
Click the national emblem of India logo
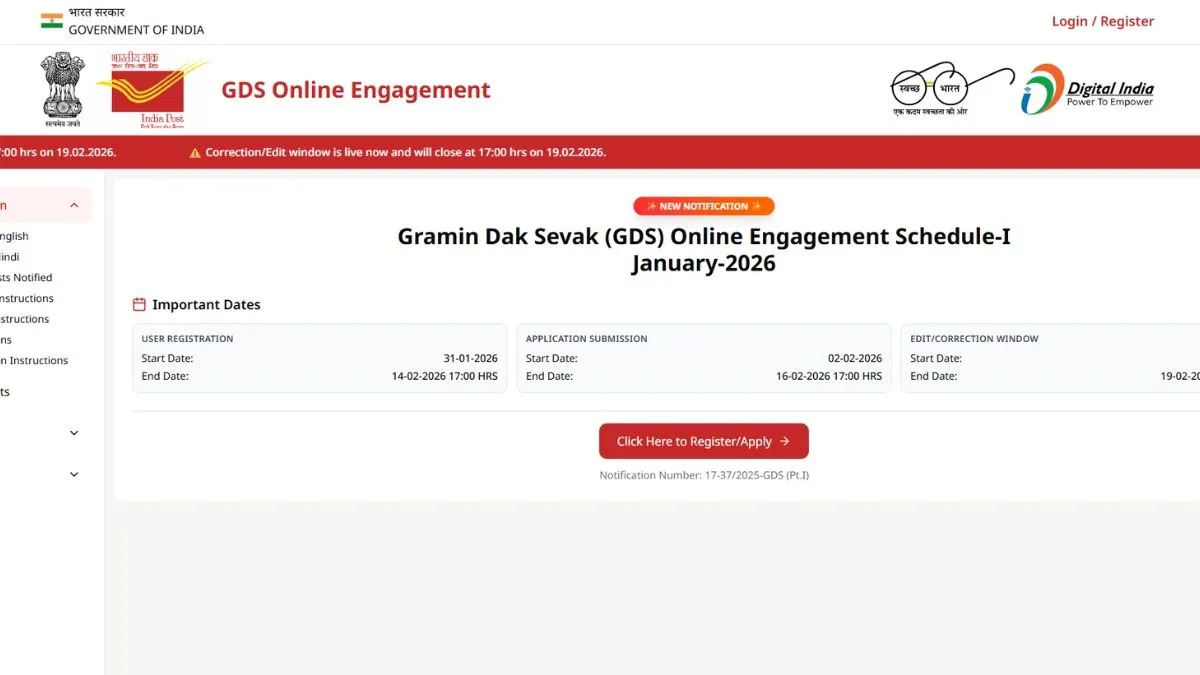[63, 90]
